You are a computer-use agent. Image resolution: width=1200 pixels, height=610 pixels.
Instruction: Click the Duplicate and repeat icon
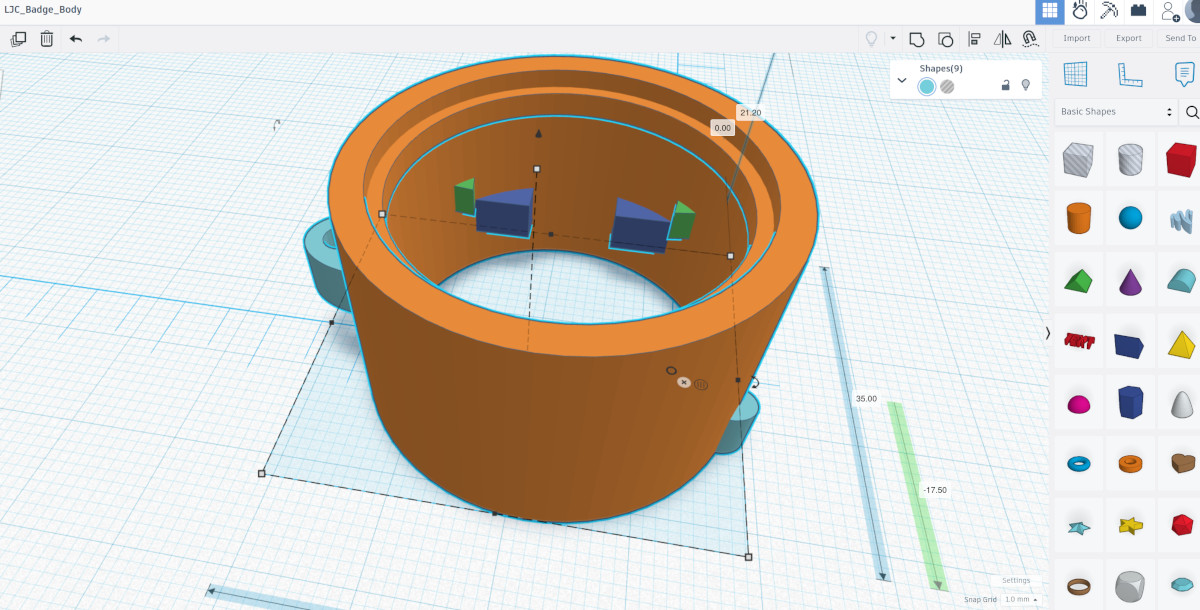coord(18,39)
